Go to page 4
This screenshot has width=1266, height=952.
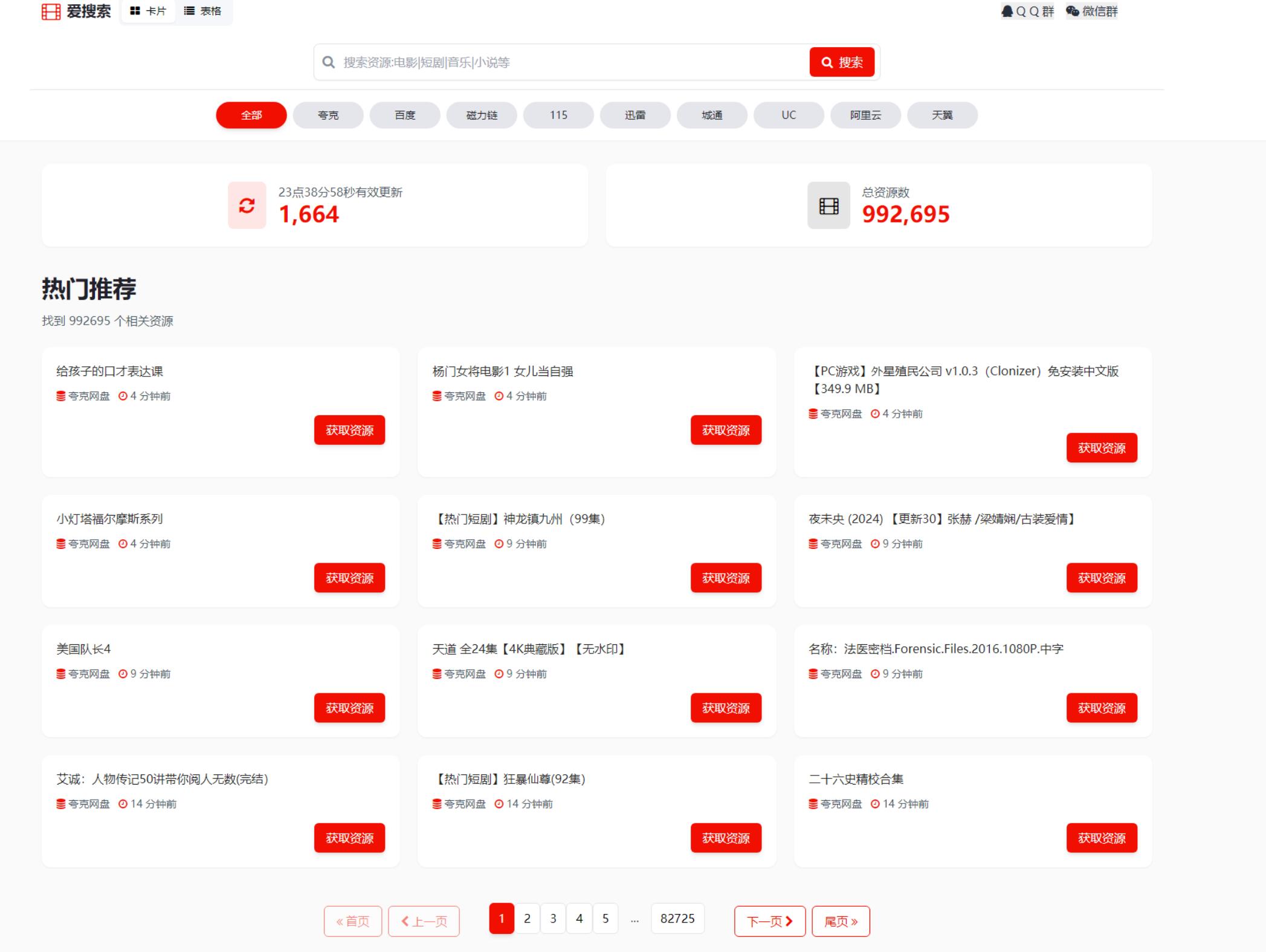point(580,918)
